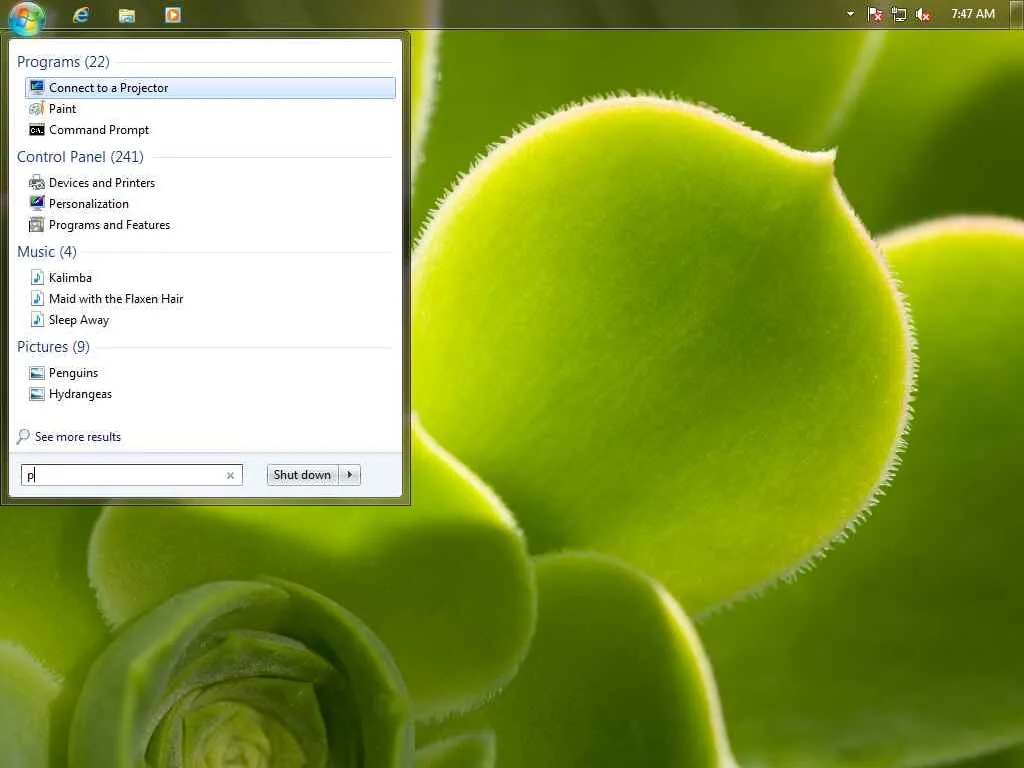1024x768 pixels.
Task: Click the Penguins picture thumbnail icon
Action: pyautogui.click(x=37, y=373)
